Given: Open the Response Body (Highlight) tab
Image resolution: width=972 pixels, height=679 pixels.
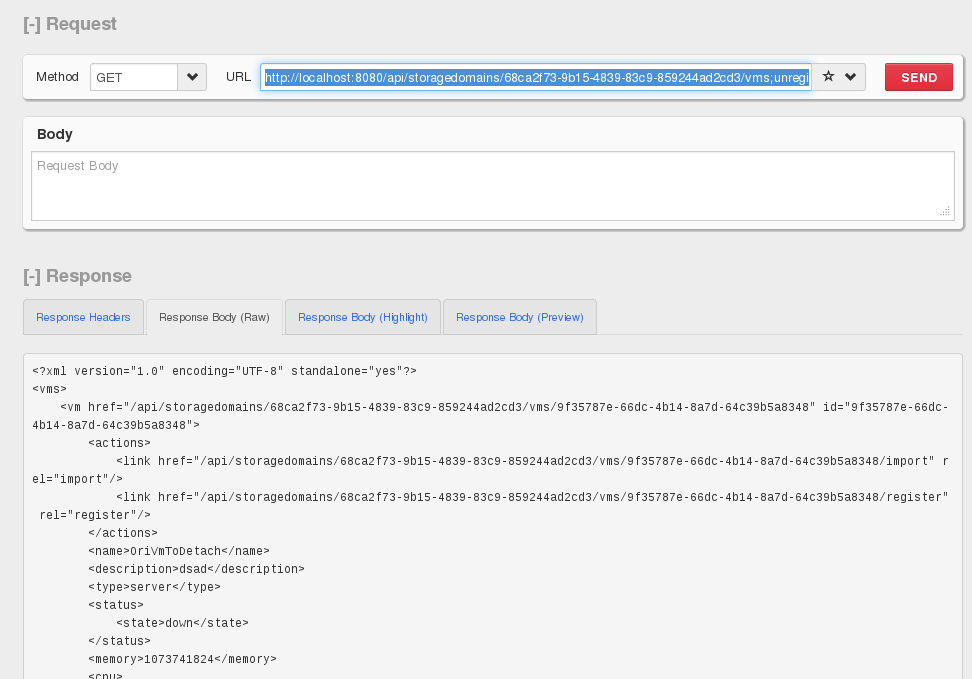Looking at the screenshot, I should pyautogui.click(x=363, y=317).
